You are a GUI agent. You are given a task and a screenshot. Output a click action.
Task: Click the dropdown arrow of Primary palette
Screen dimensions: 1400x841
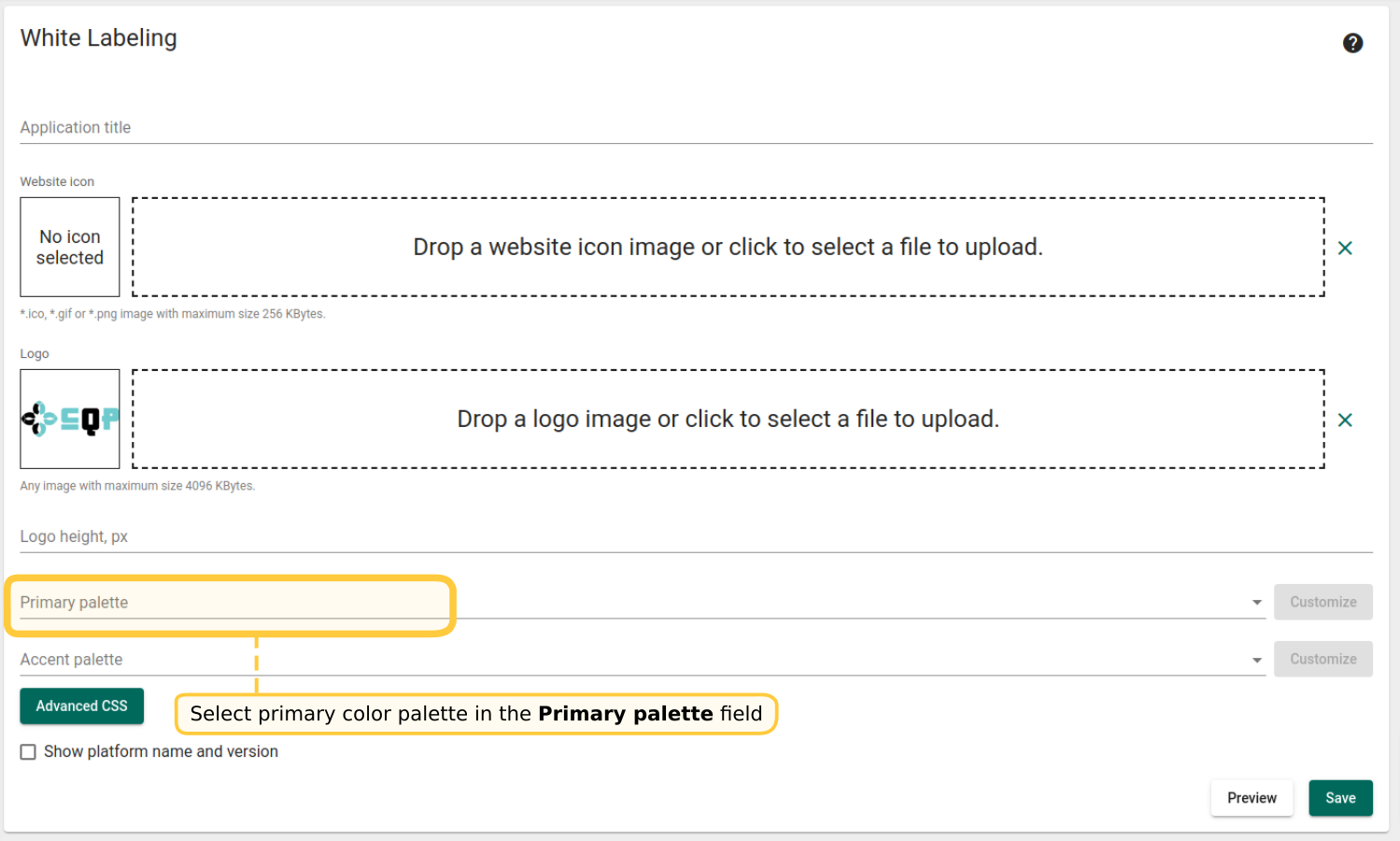point(1256,603)
